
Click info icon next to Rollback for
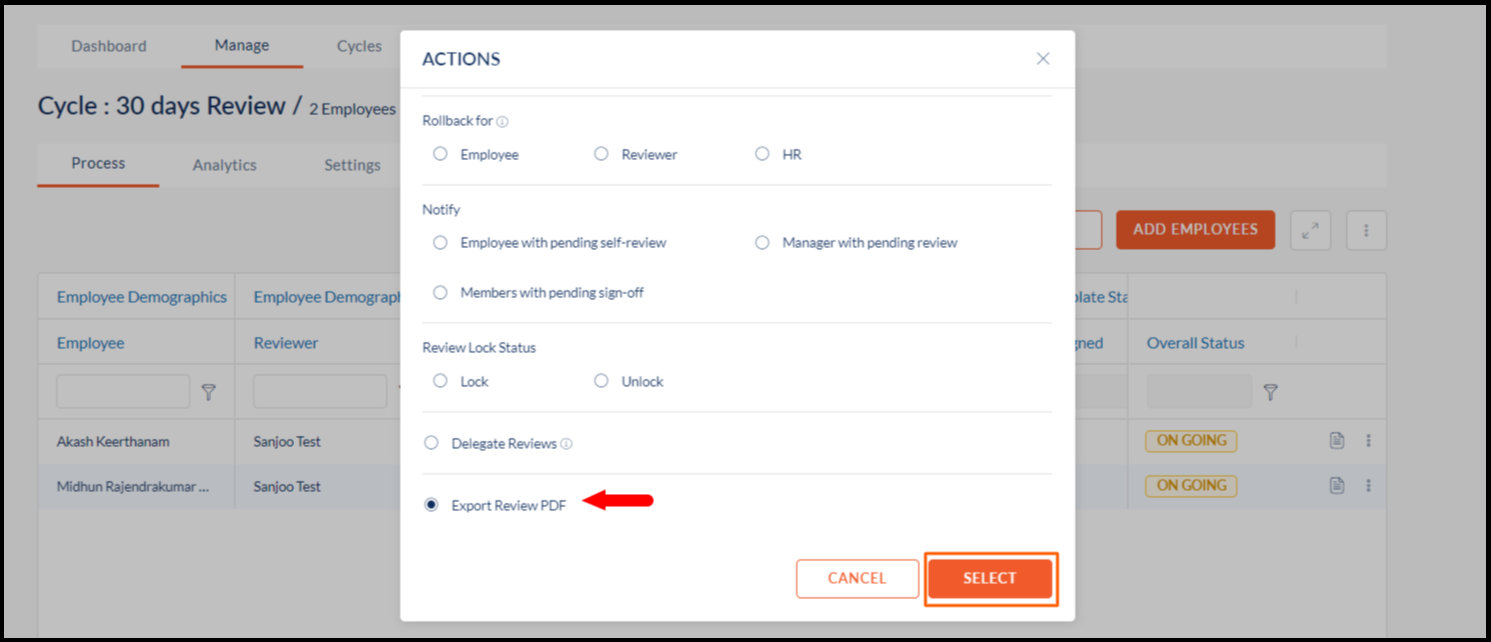click(502, 122)
